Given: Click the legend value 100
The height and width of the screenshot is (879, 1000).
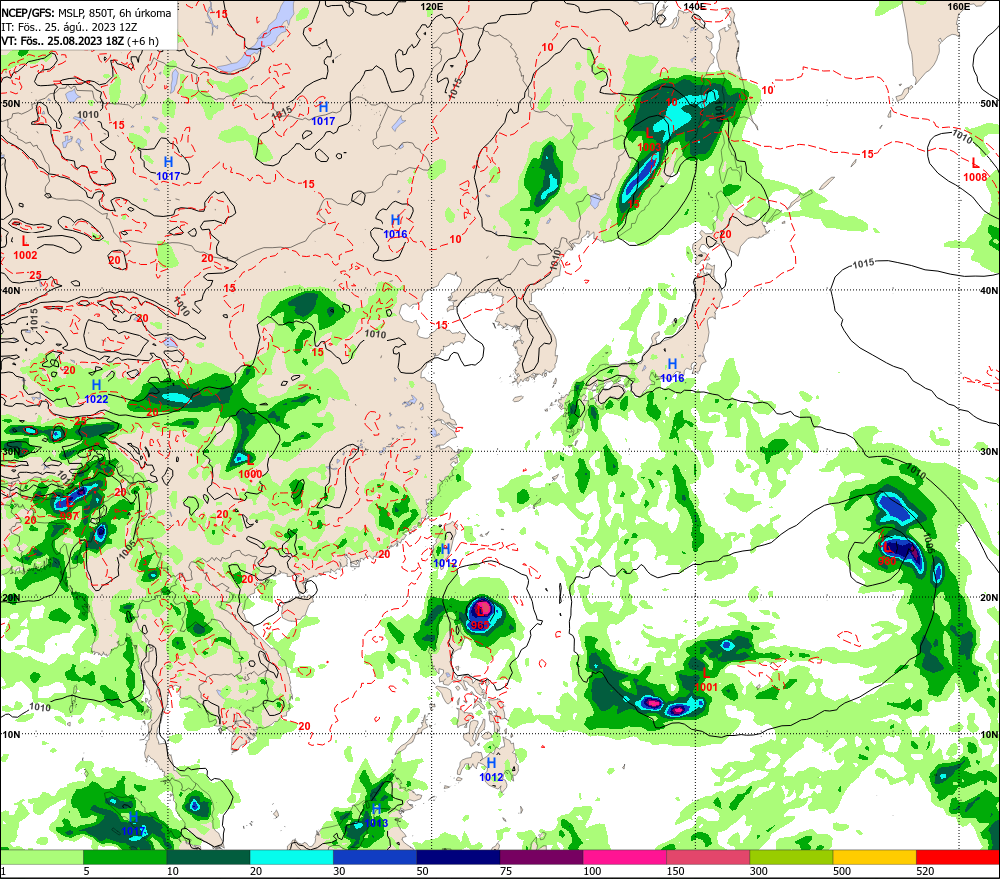Looking at the screenshot, I should point(592,871).
